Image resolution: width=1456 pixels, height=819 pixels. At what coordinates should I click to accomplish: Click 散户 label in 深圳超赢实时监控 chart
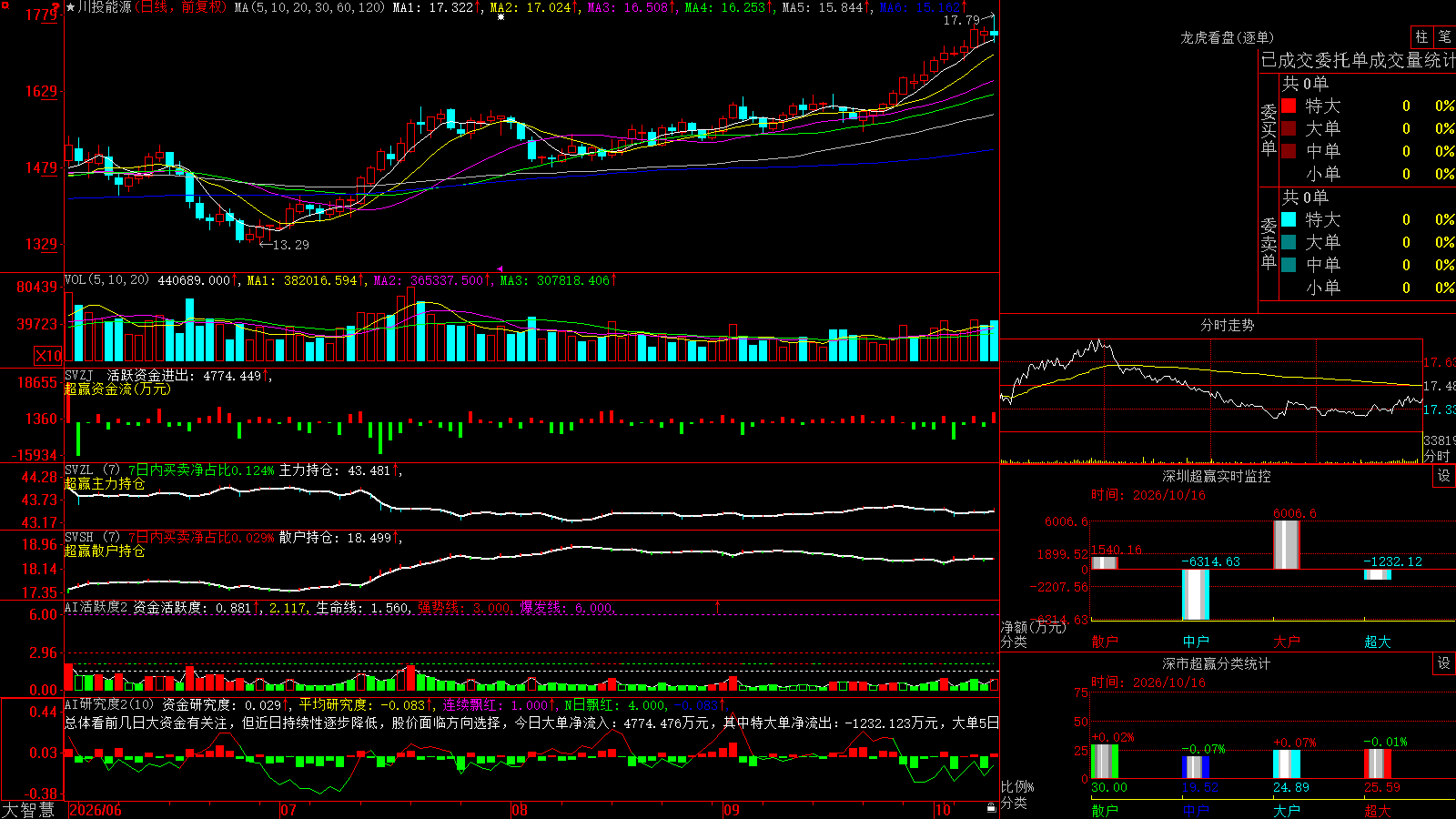click(1105, 642)
